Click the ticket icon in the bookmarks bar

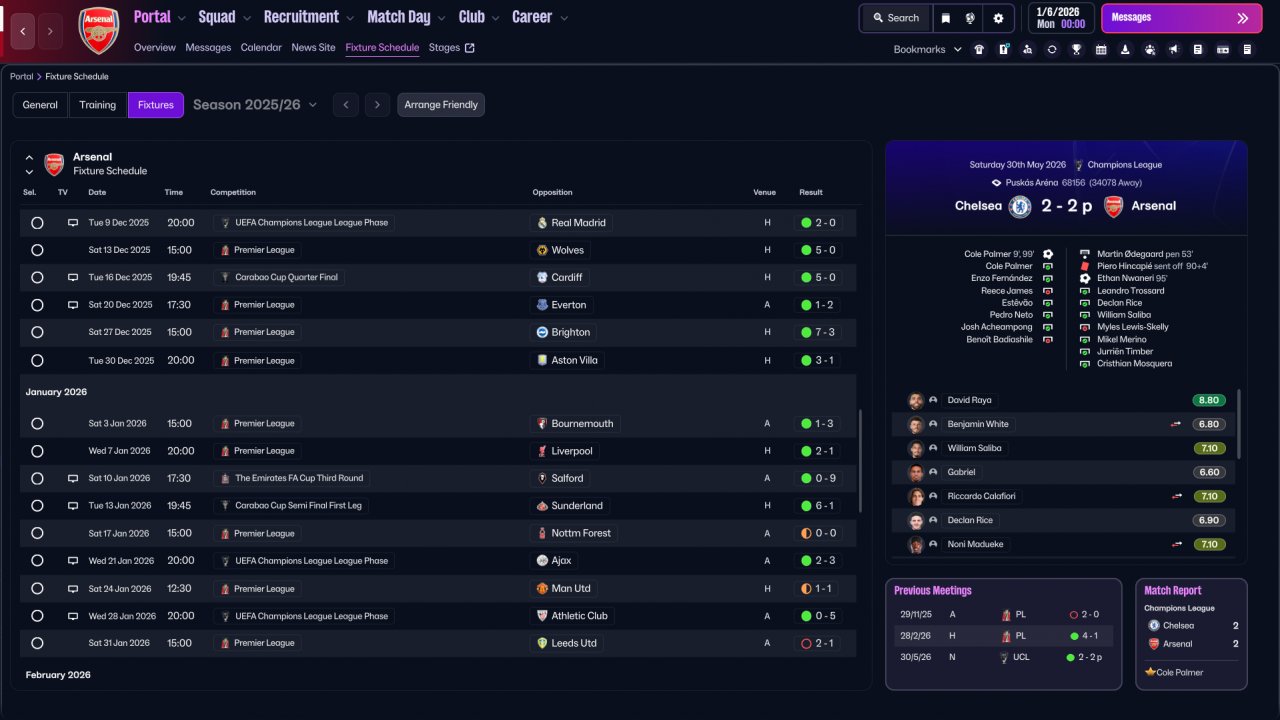tap(1223, 49)
